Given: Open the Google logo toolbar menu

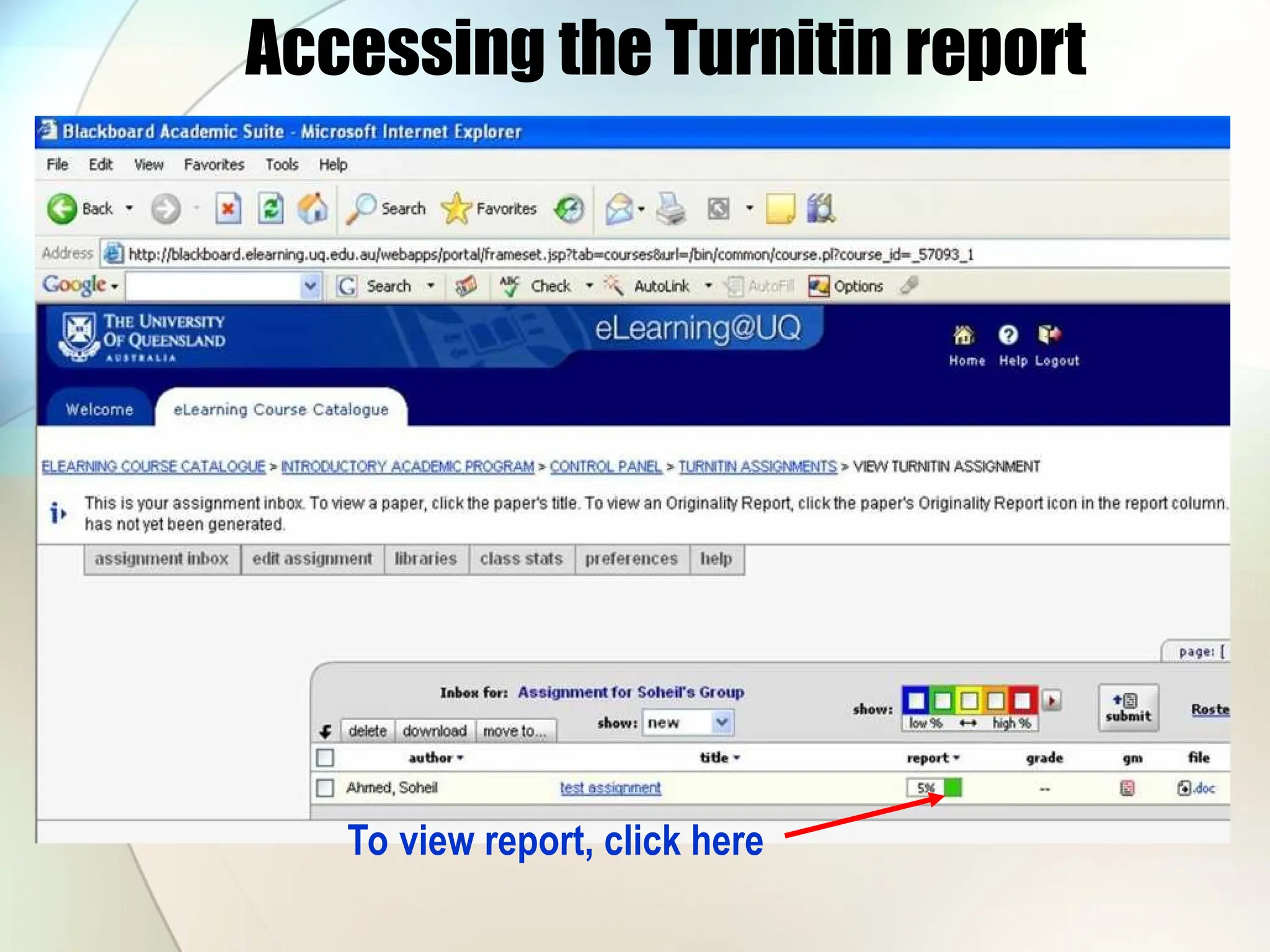Looking at the screenshot, I should (x=80, y=285).
